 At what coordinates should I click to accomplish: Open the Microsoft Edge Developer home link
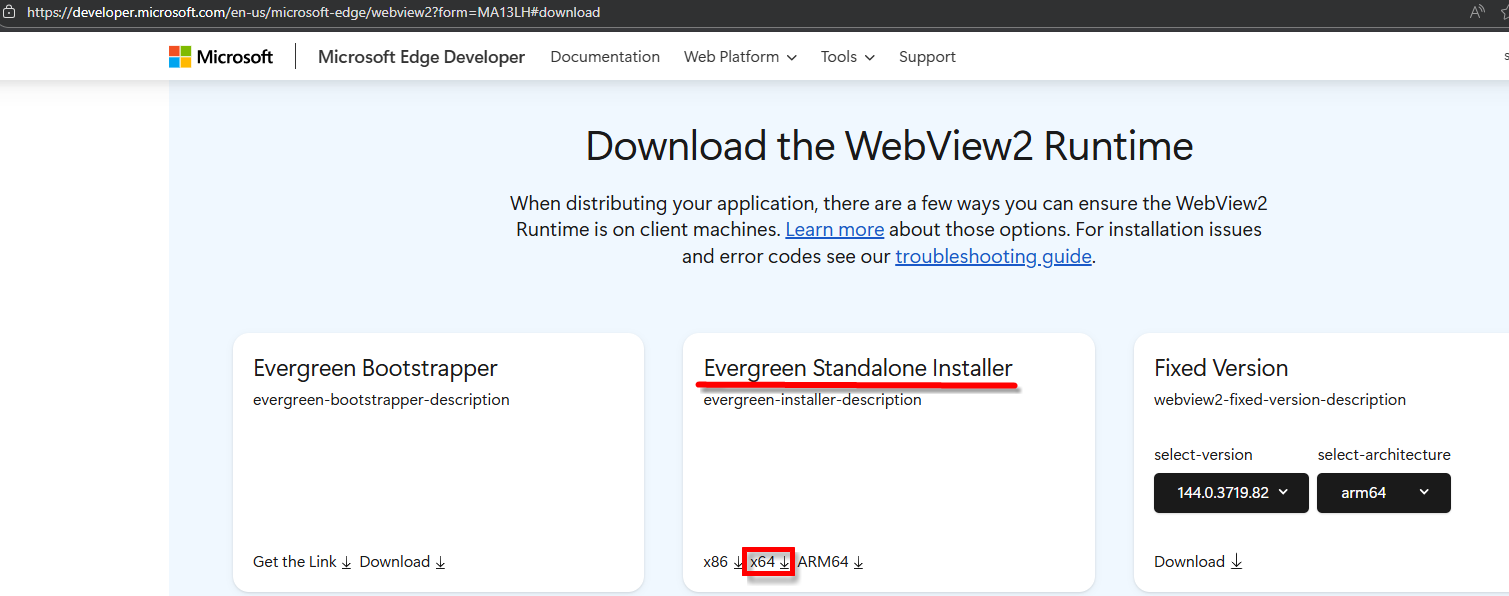coord(421,57)
